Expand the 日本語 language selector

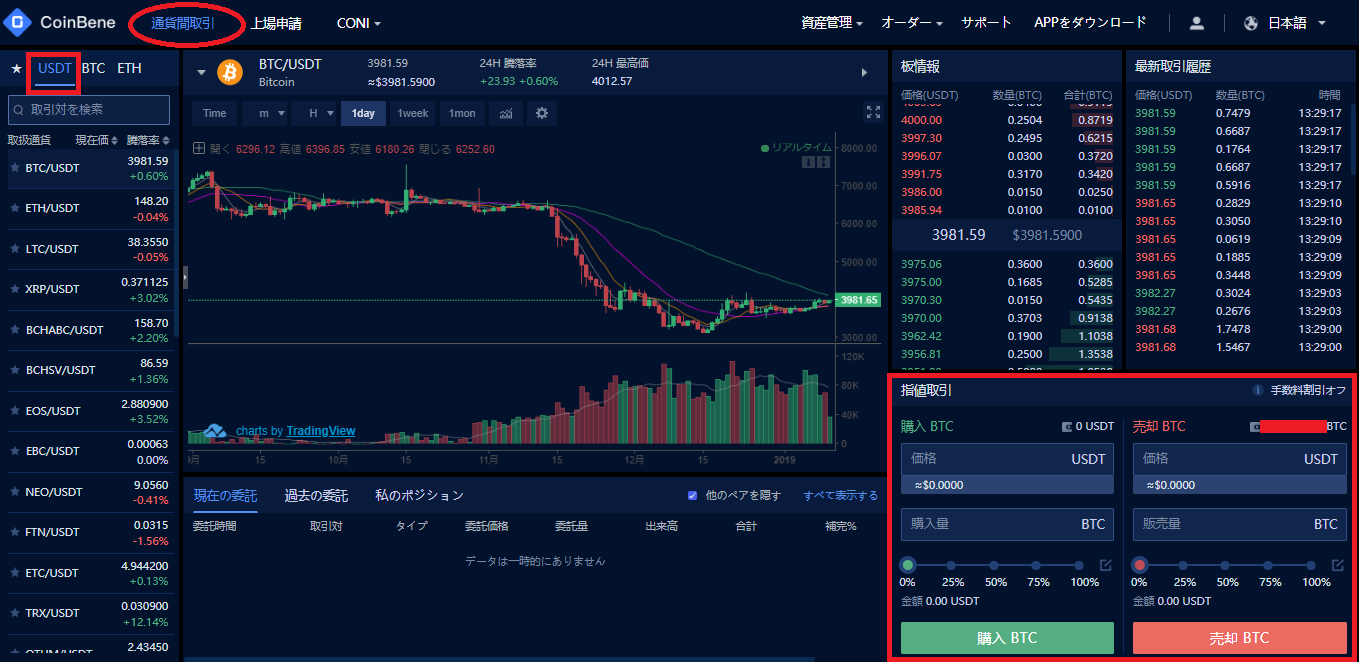click(x=1286, y=23)
